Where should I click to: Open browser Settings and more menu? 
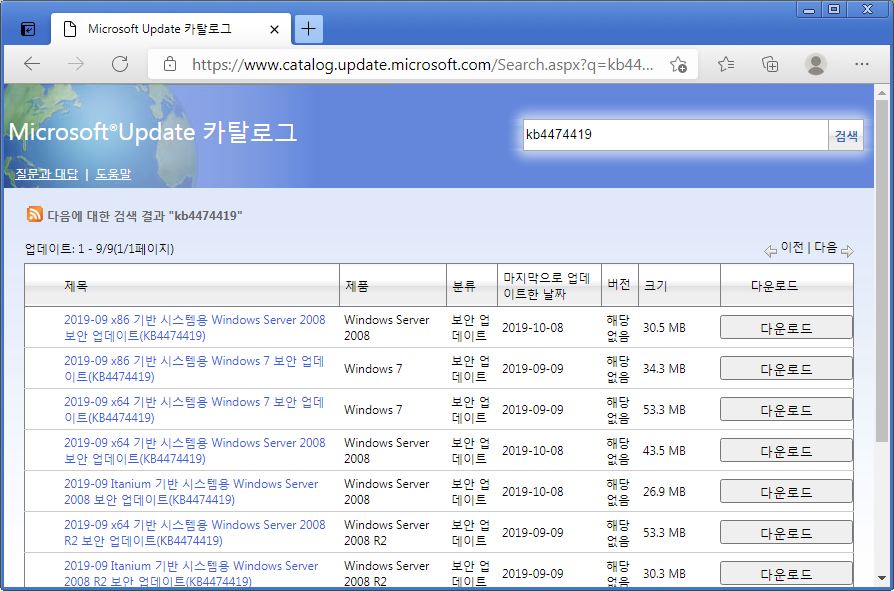(862, 64)
